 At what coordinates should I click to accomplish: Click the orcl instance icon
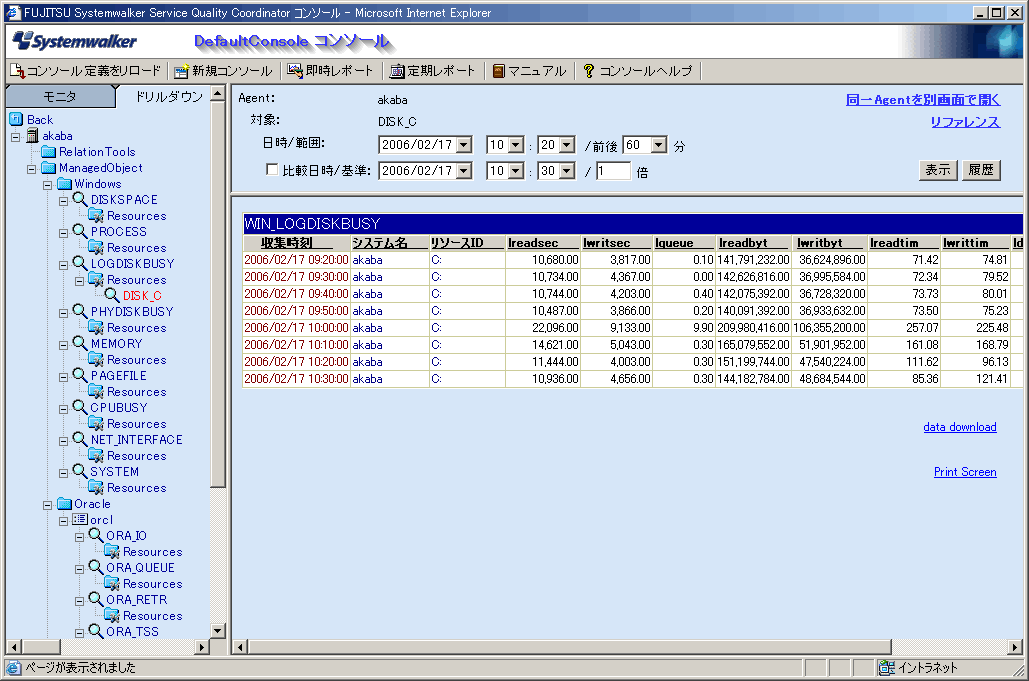click(80, 520)
